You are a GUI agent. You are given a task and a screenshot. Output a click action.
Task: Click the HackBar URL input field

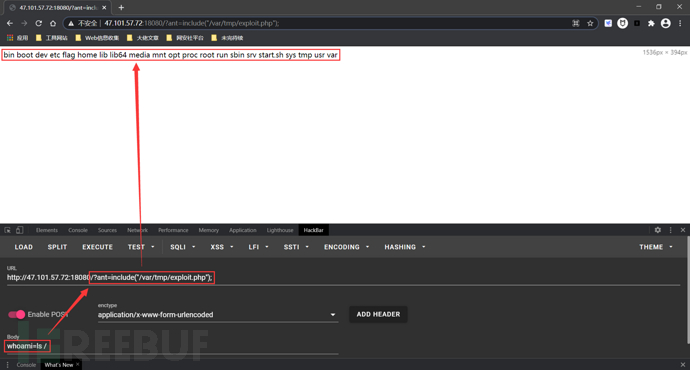[x=343, y=278]
